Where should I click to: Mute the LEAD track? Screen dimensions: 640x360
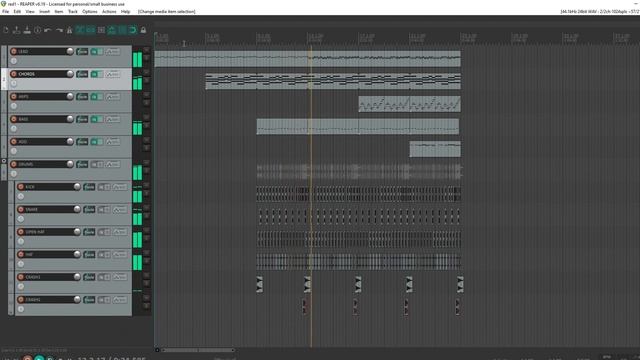click(147, 50)
